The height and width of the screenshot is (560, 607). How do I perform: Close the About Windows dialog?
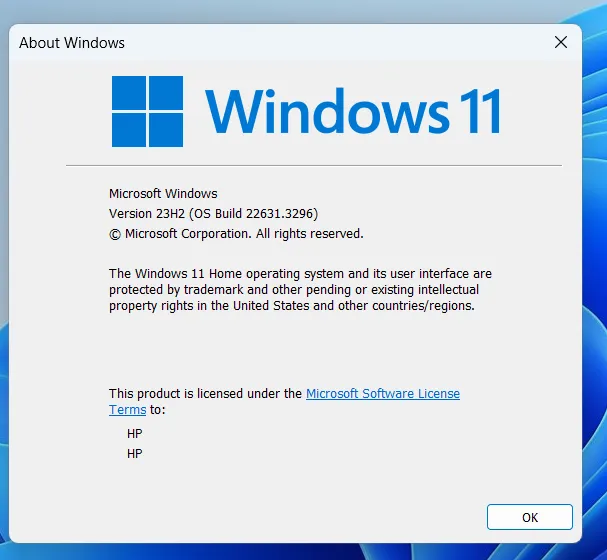[x=562, y=42]
